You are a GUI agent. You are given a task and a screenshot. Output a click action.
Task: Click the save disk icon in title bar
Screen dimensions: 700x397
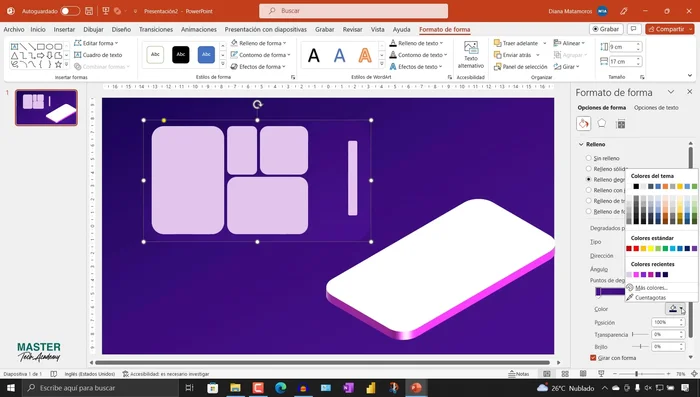click(89, 11)
